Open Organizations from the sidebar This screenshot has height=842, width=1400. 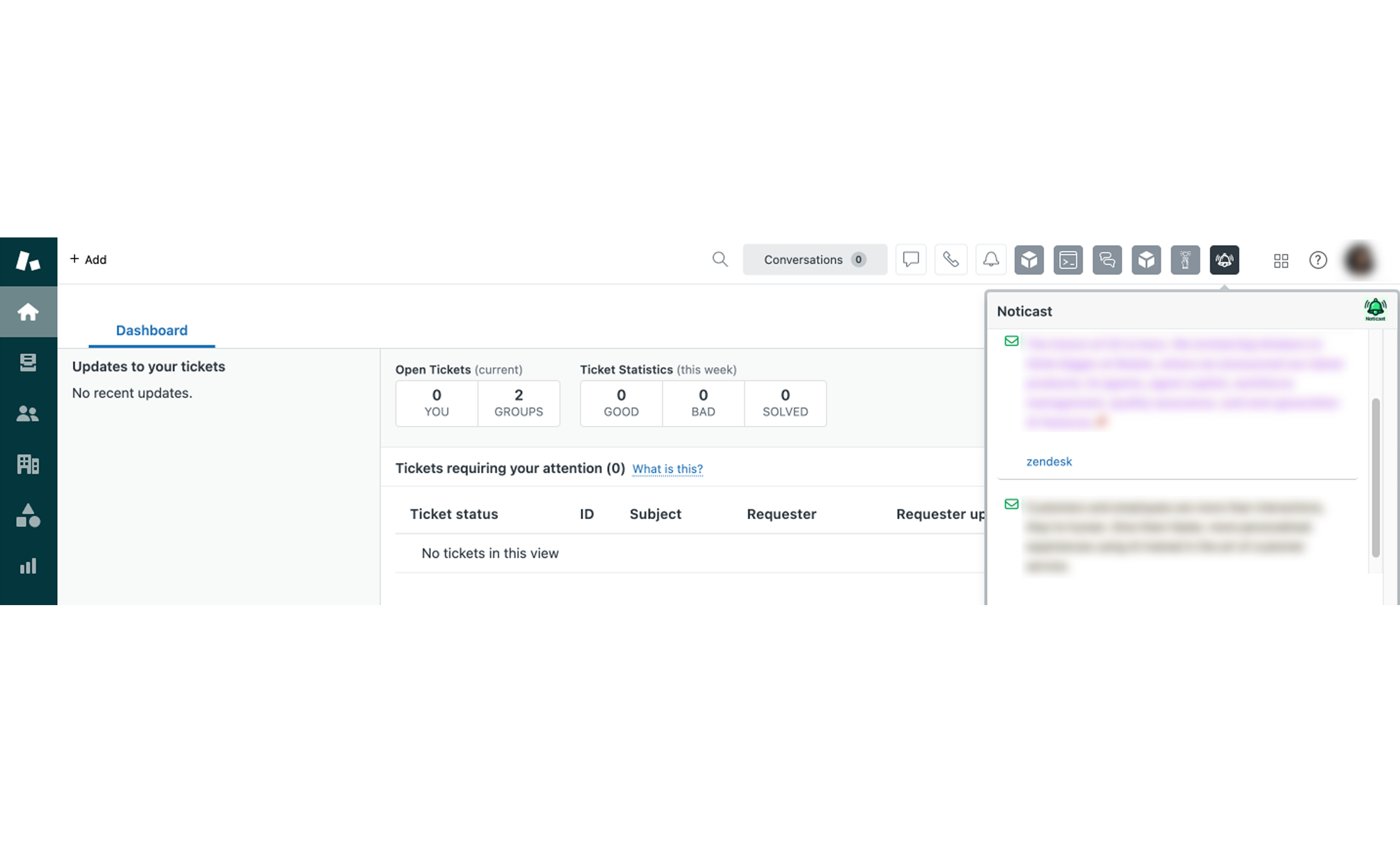[28, 464]
